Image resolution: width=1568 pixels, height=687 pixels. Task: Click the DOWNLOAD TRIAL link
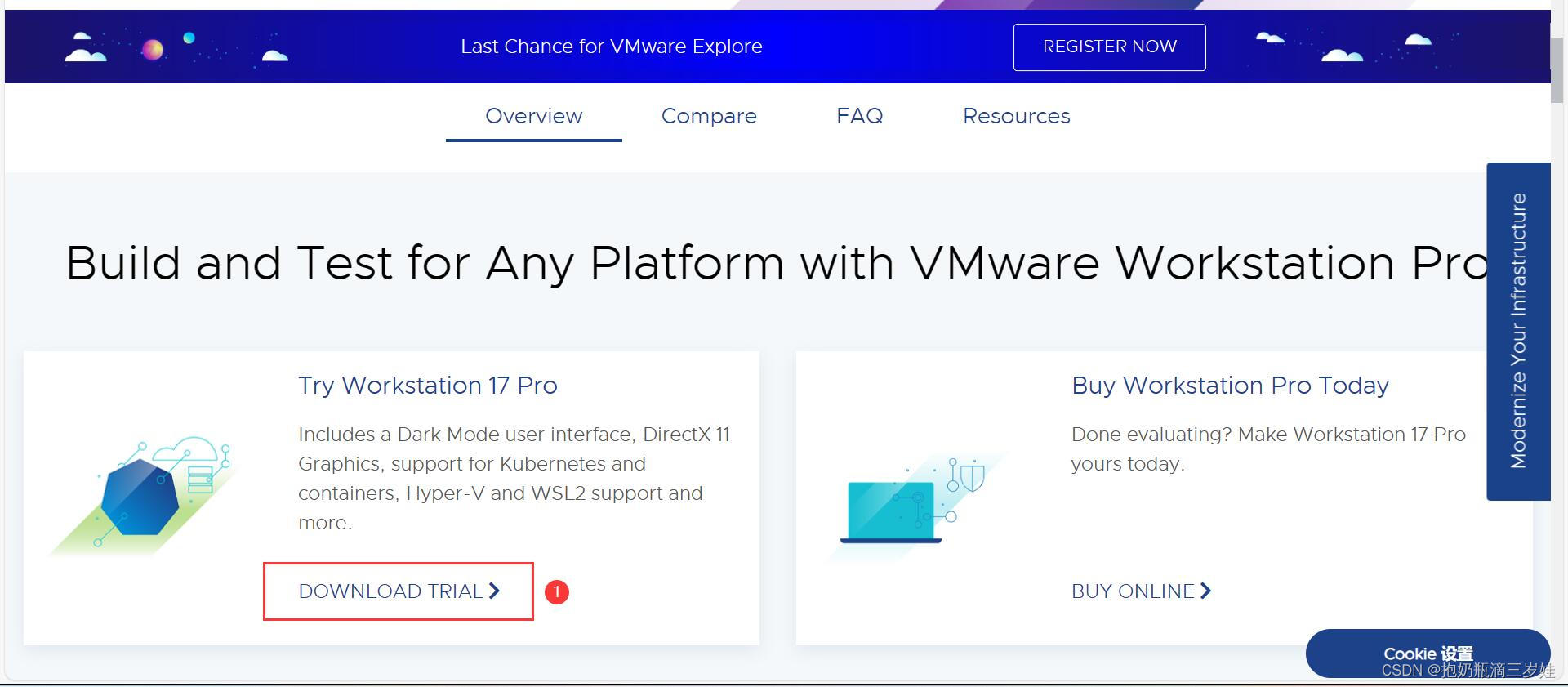(x=399, y=591)
